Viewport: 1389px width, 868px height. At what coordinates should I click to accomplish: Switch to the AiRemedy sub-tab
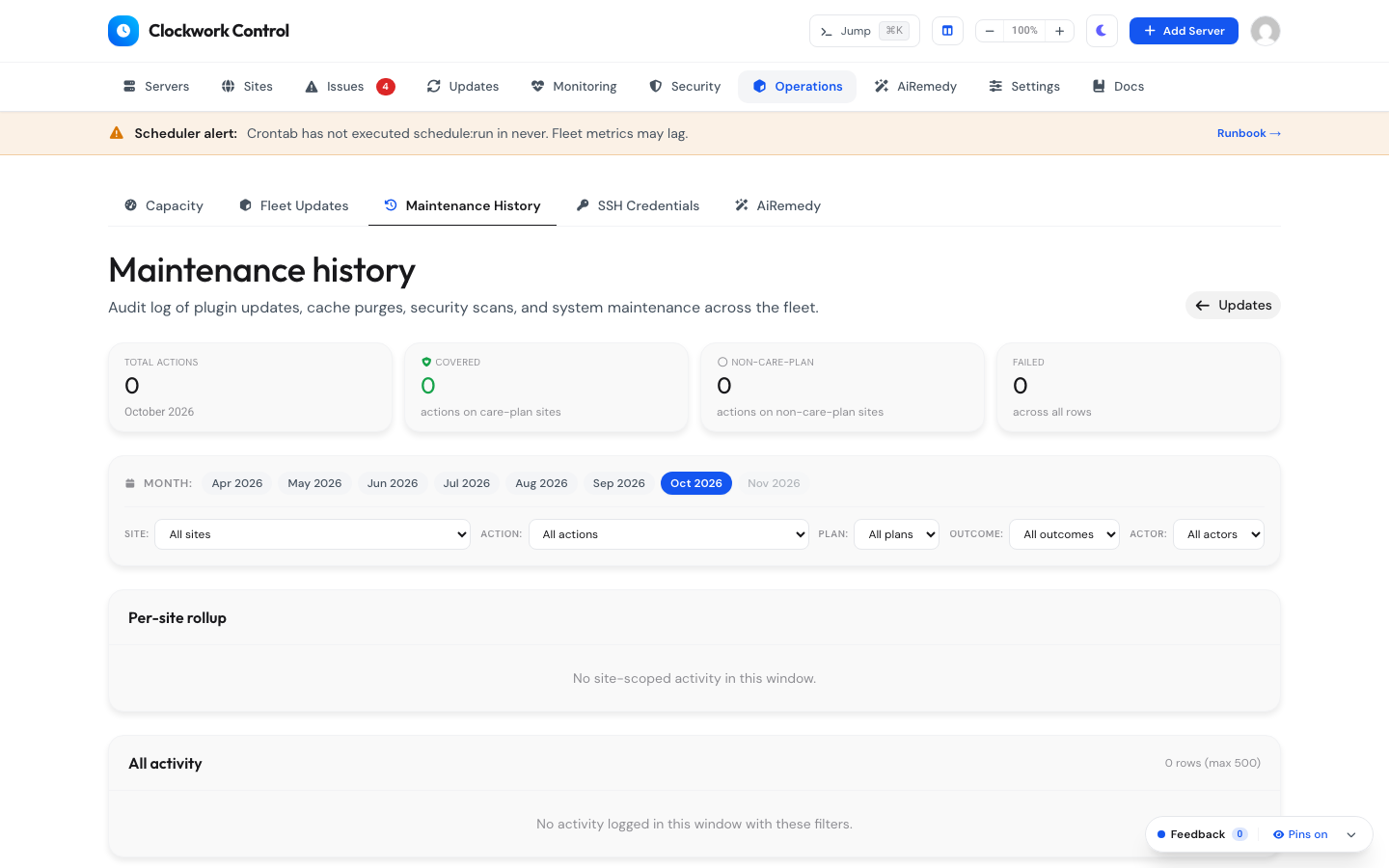coord(777,205)
